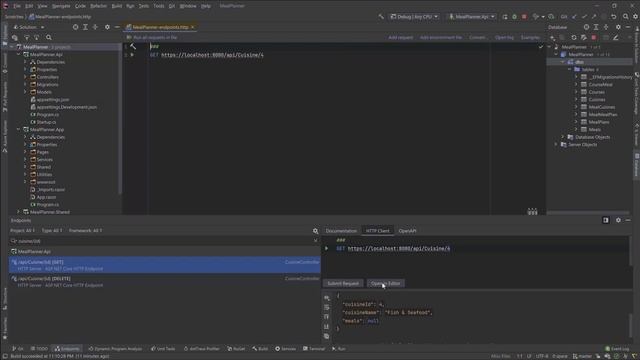640x360 pixels.
Task: Click the red stop button in main toolbar
Action: pos(524,17)
